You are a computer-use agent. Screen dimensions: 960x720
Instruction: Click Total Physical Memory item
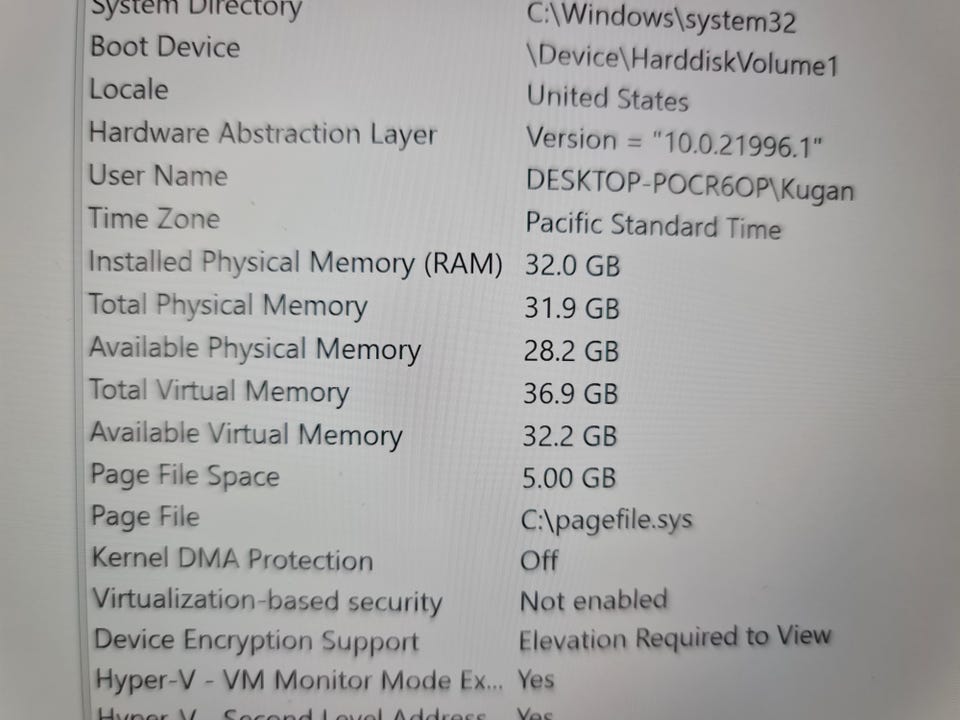pyautogui.click(x=228, y=306)
